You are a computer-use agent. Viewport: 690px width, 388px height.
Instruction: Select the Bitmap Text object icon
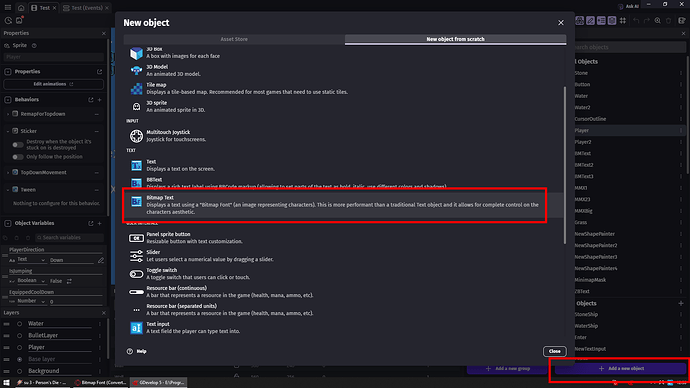136,201
